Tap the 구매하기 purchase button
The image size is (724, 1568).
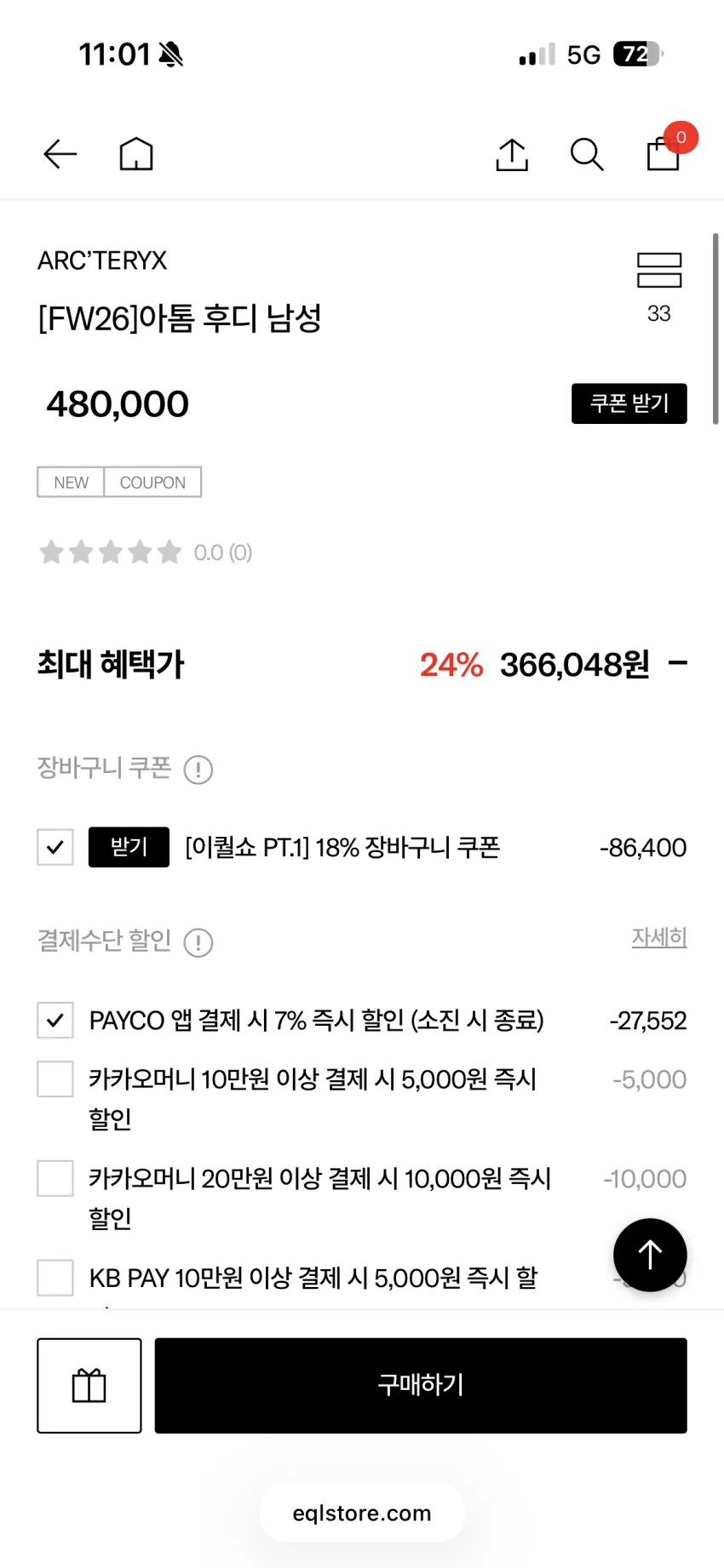(x=421, y=1385)
